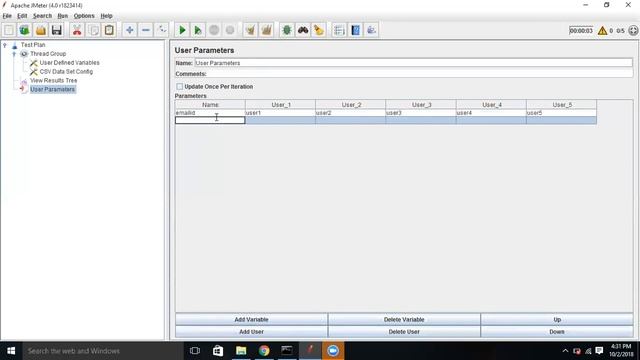
Task: Click the Reset Search icon
Action: pos(319,30)
